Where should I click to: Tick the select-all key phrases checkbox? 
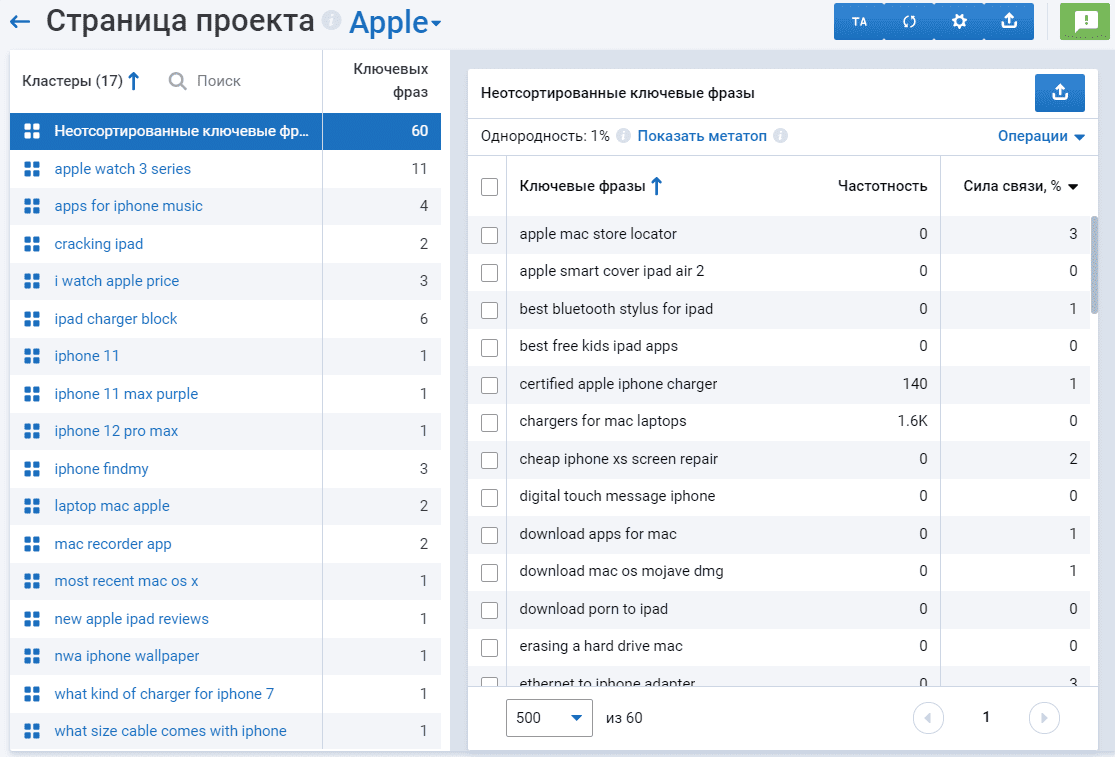coord(489,187)
